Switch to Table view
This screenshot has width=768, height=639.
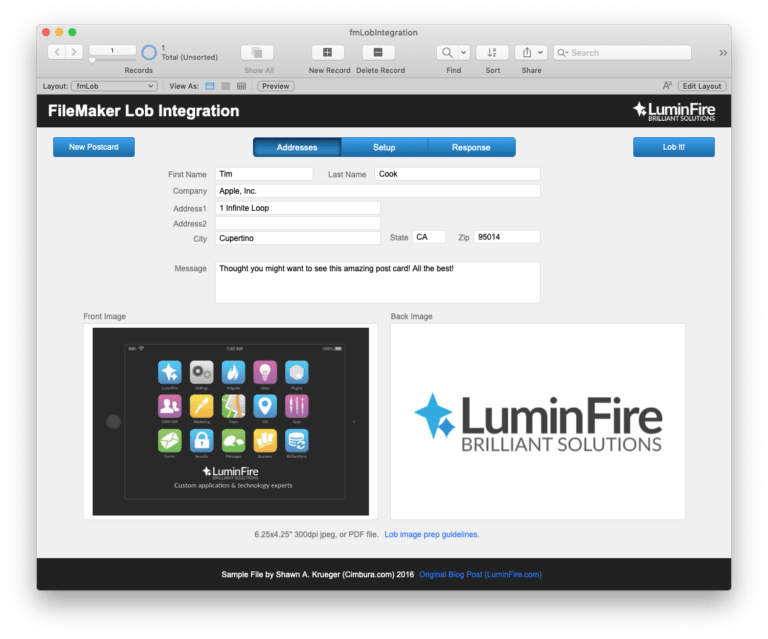pos(241,86)
